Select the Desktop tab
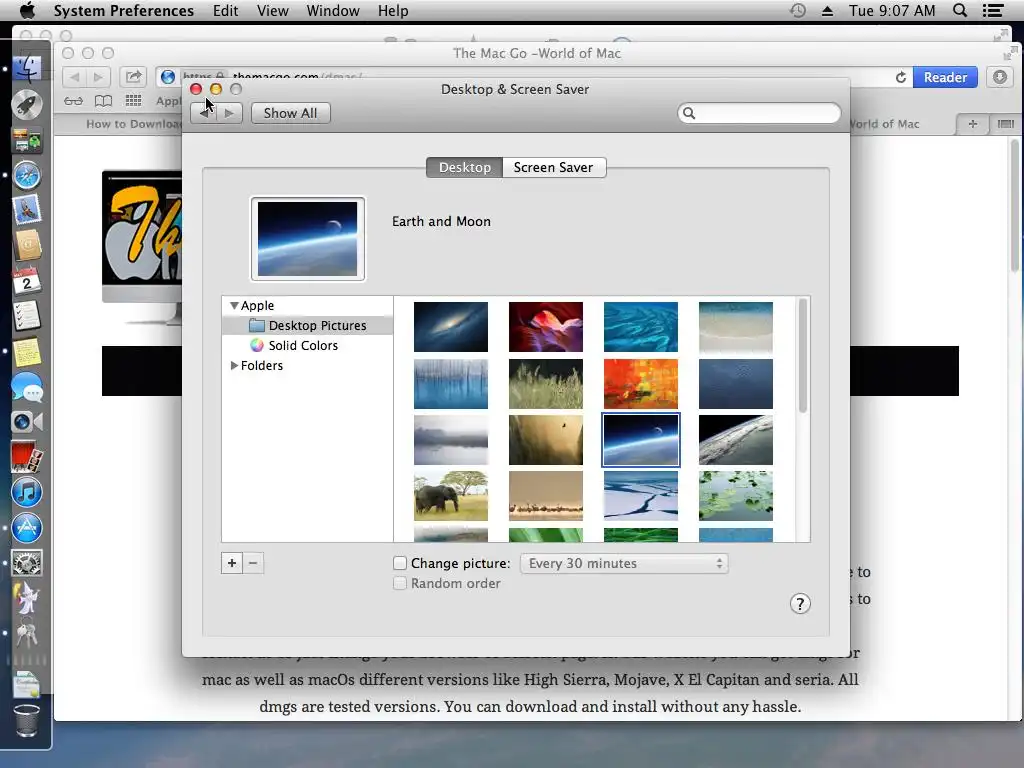The width and height of the screenshot is (1024, 768). (464, 167)
